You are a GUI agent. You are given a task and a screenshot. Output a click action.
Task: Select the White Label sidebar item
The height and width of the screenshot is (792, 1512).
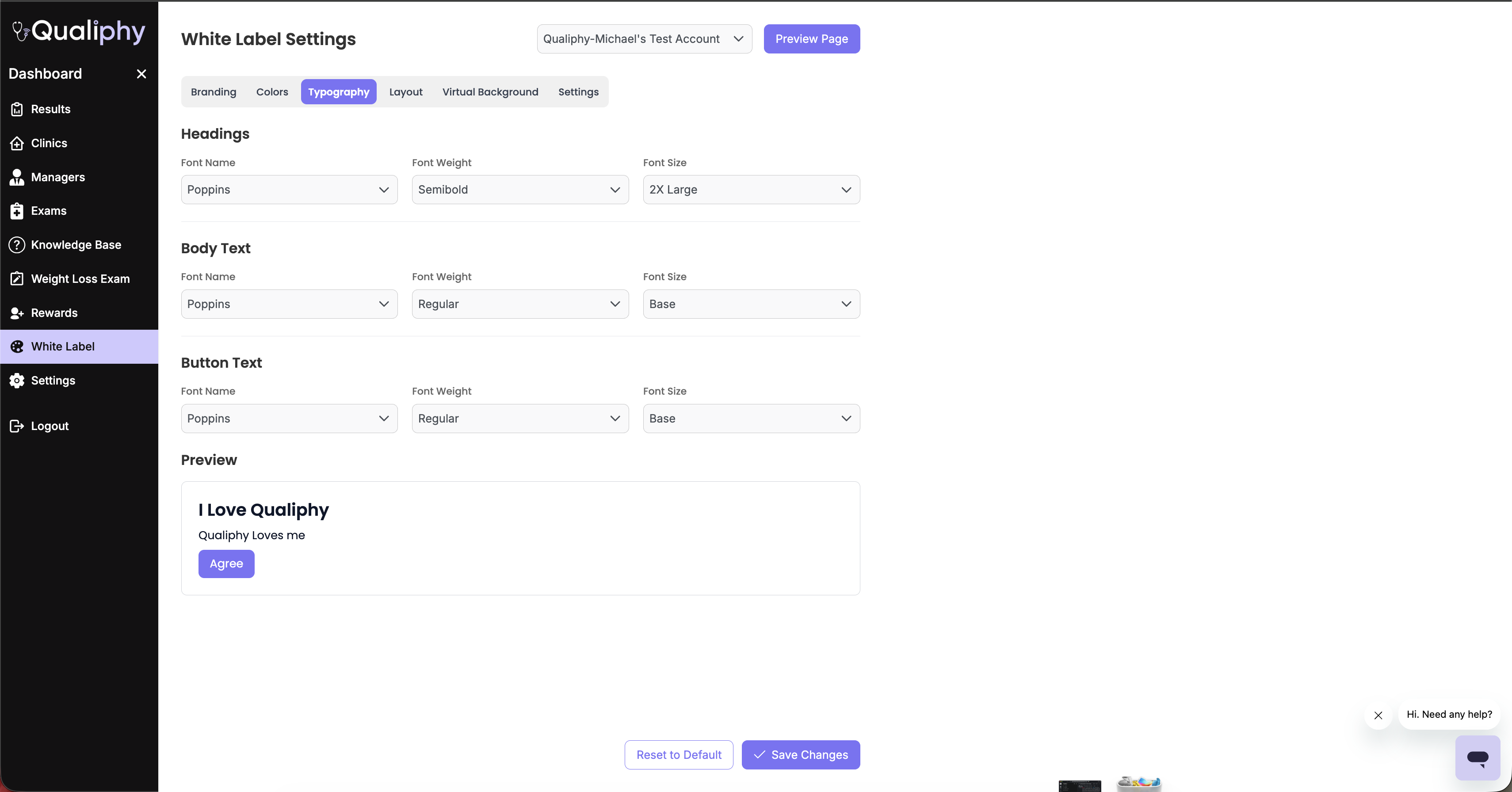pyautogui.click(x=79, y=346)
